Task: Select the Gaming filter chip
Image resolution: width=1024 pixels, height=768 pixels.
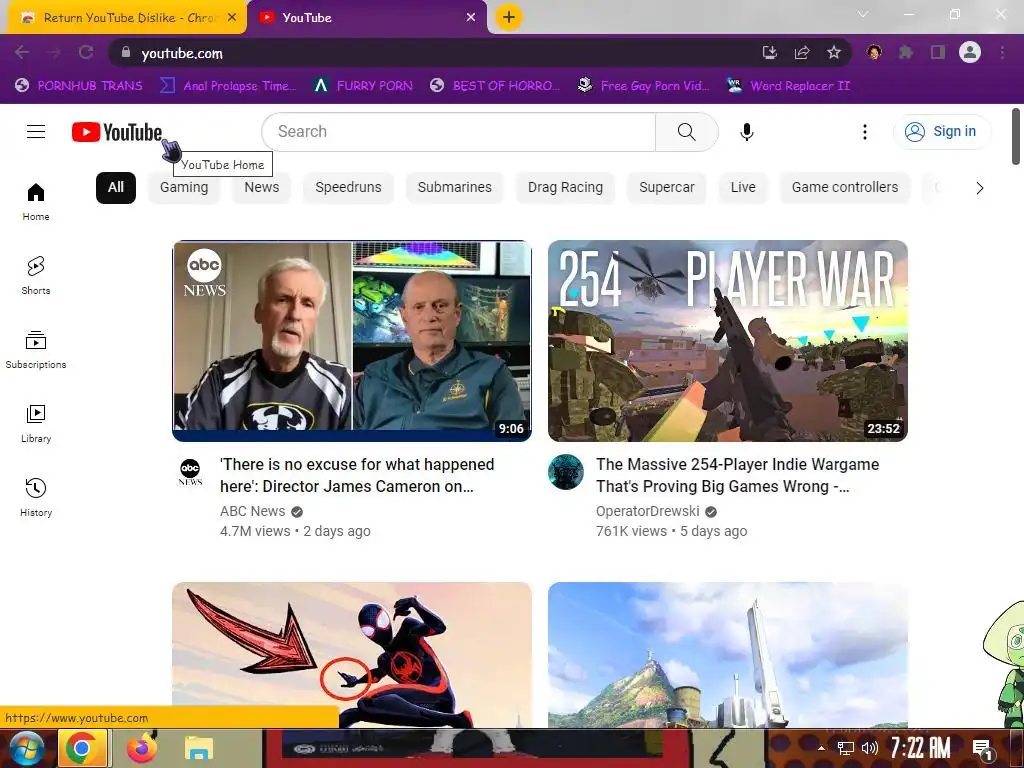Action: (184, 187)
